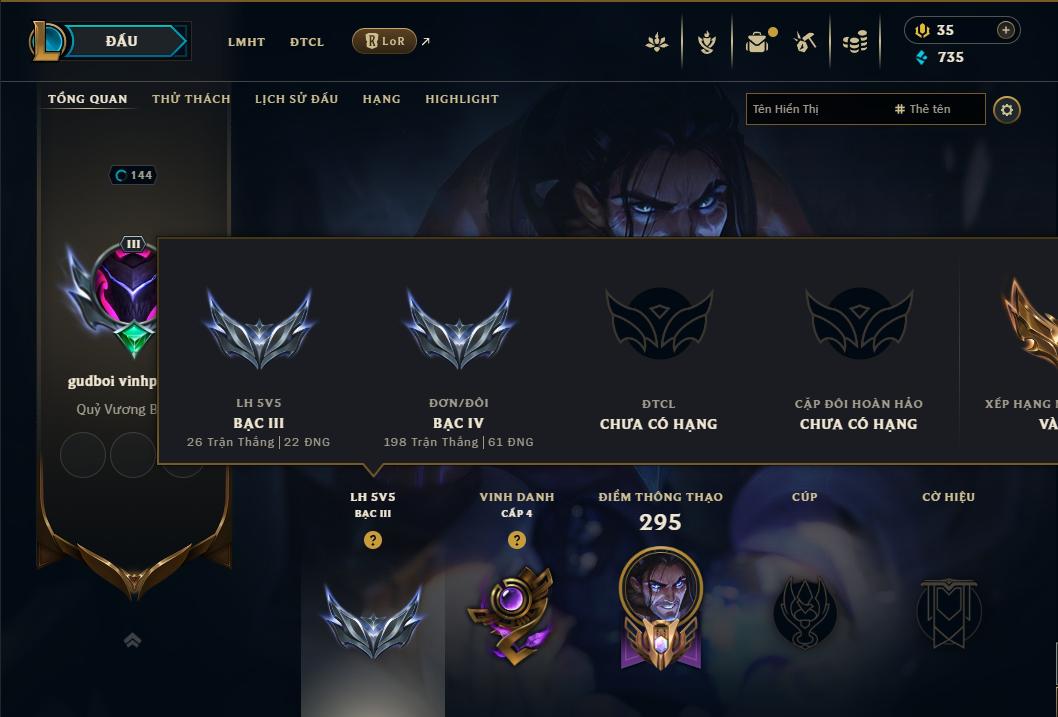Add RP with the plus button
1058x717 pixels.
[1005, 30]
